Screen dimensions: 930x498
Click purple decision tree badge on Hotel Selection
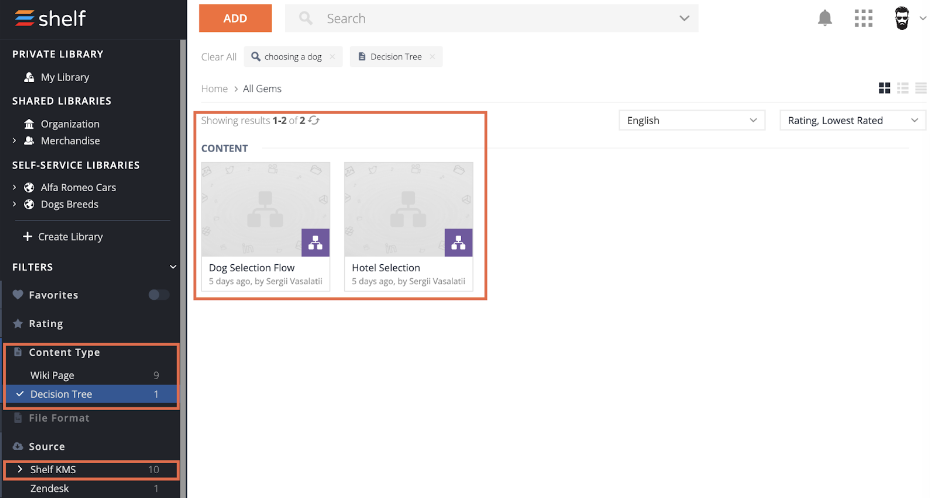458,242
